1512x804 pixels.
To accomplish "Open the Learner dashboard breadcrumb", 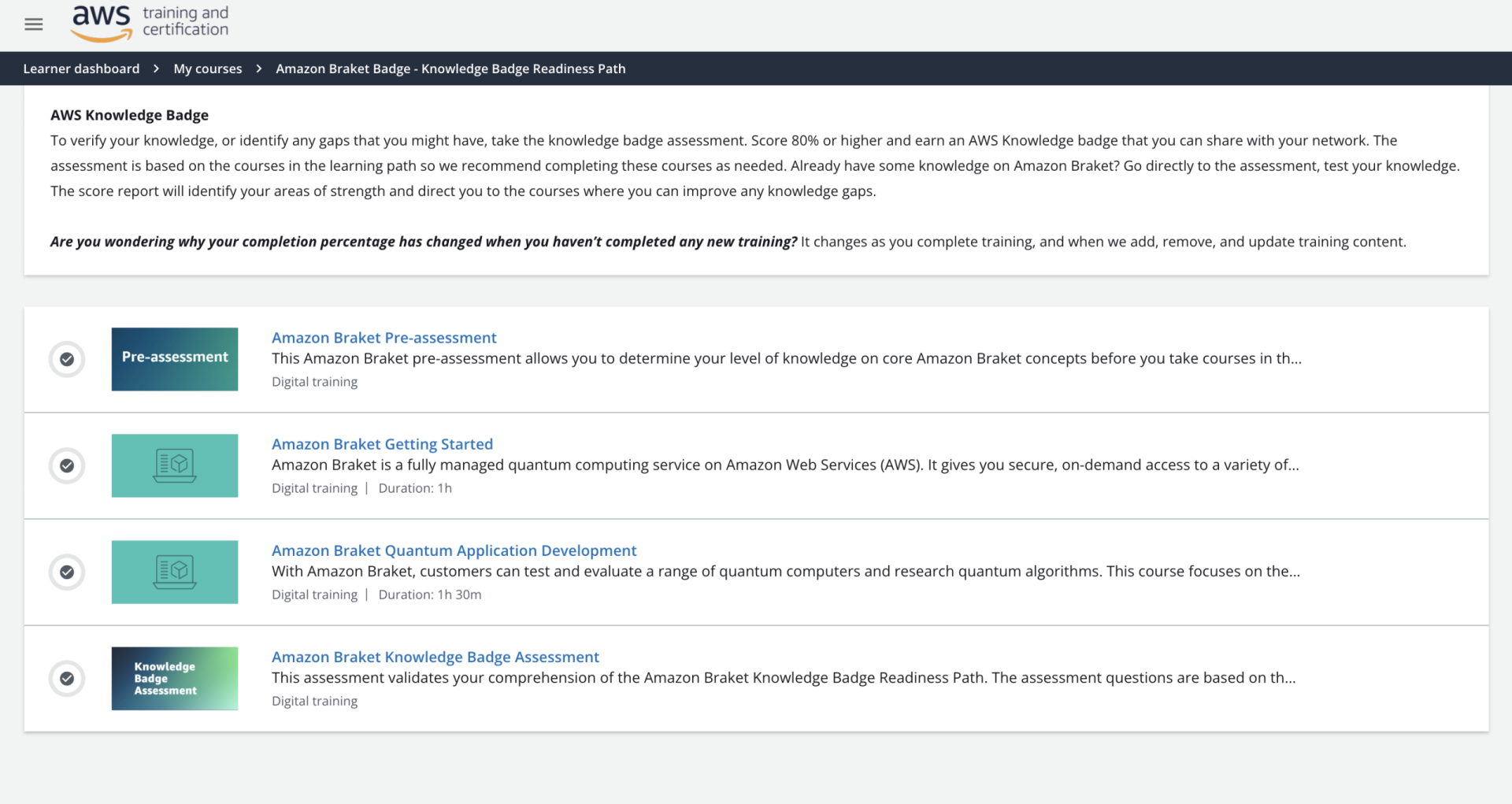I will (81, 69).
